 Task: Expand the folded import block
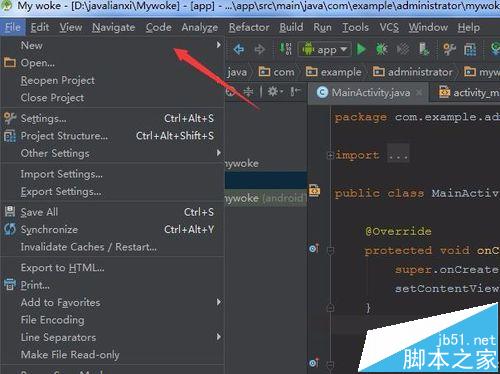pos(330,155)
